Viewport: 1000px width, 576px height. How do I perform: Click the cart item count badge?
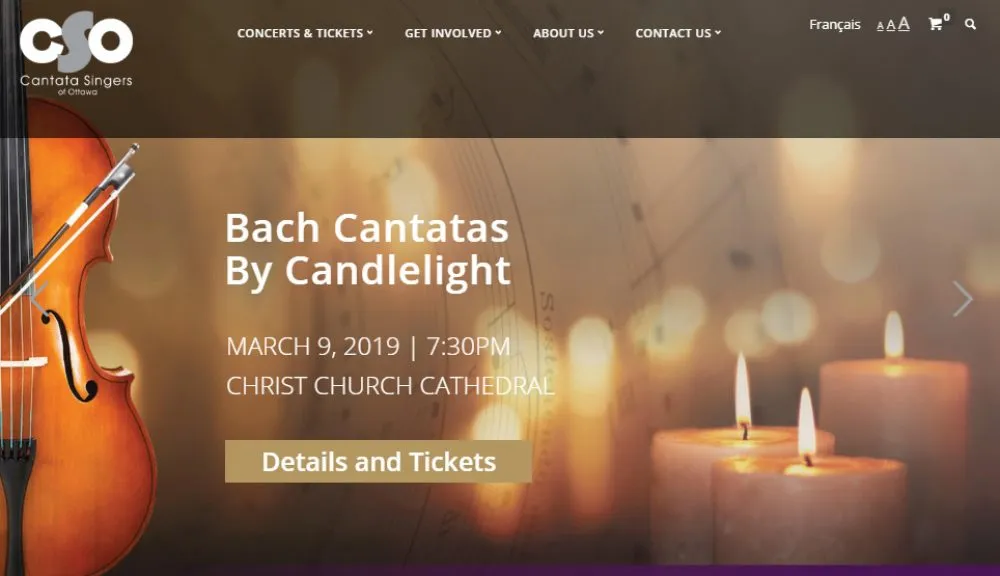947,17
